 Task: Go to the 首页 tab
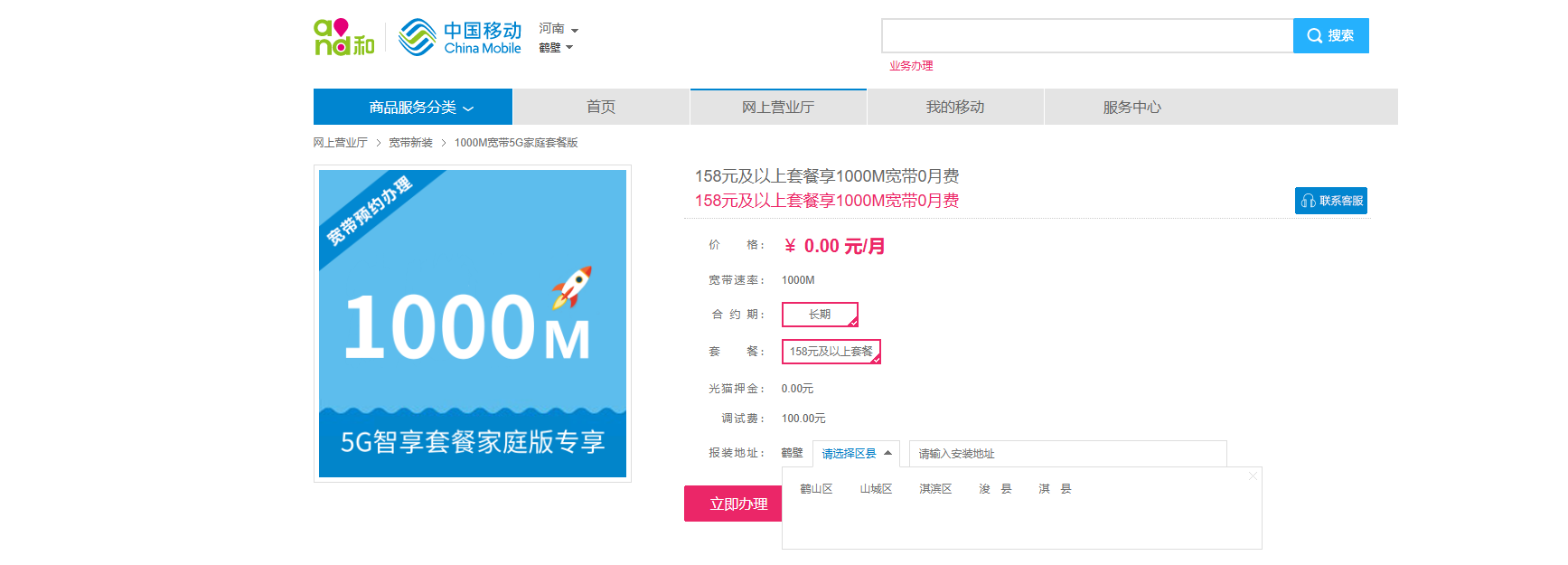click(601, 107)
